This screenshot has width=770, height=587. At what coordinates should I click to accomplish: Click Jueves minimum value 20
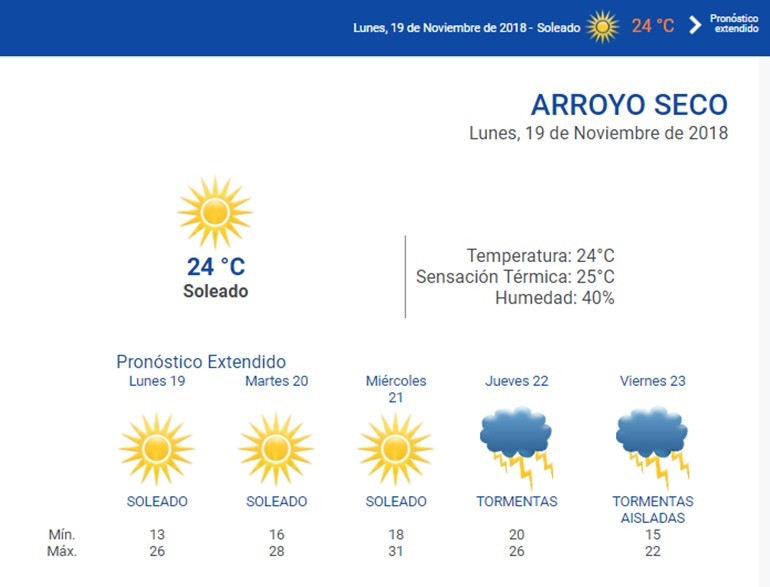click(517, 534)
